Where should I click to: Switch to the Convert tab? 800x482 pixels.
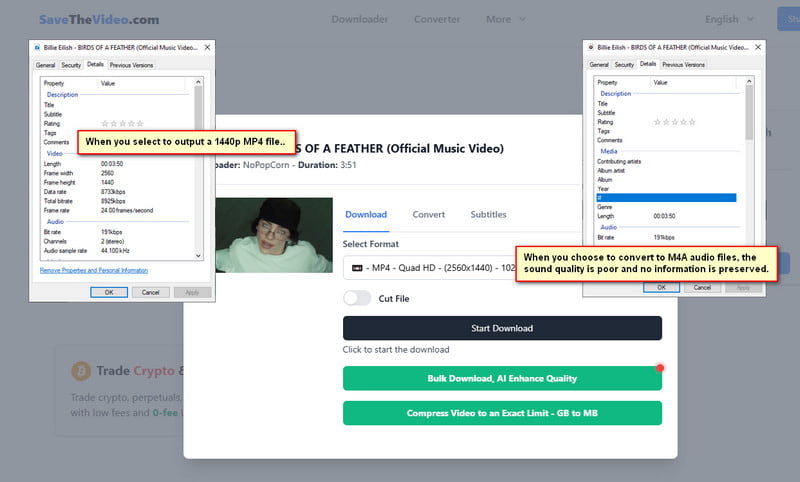pyautogui.click(x=429, y=215)
